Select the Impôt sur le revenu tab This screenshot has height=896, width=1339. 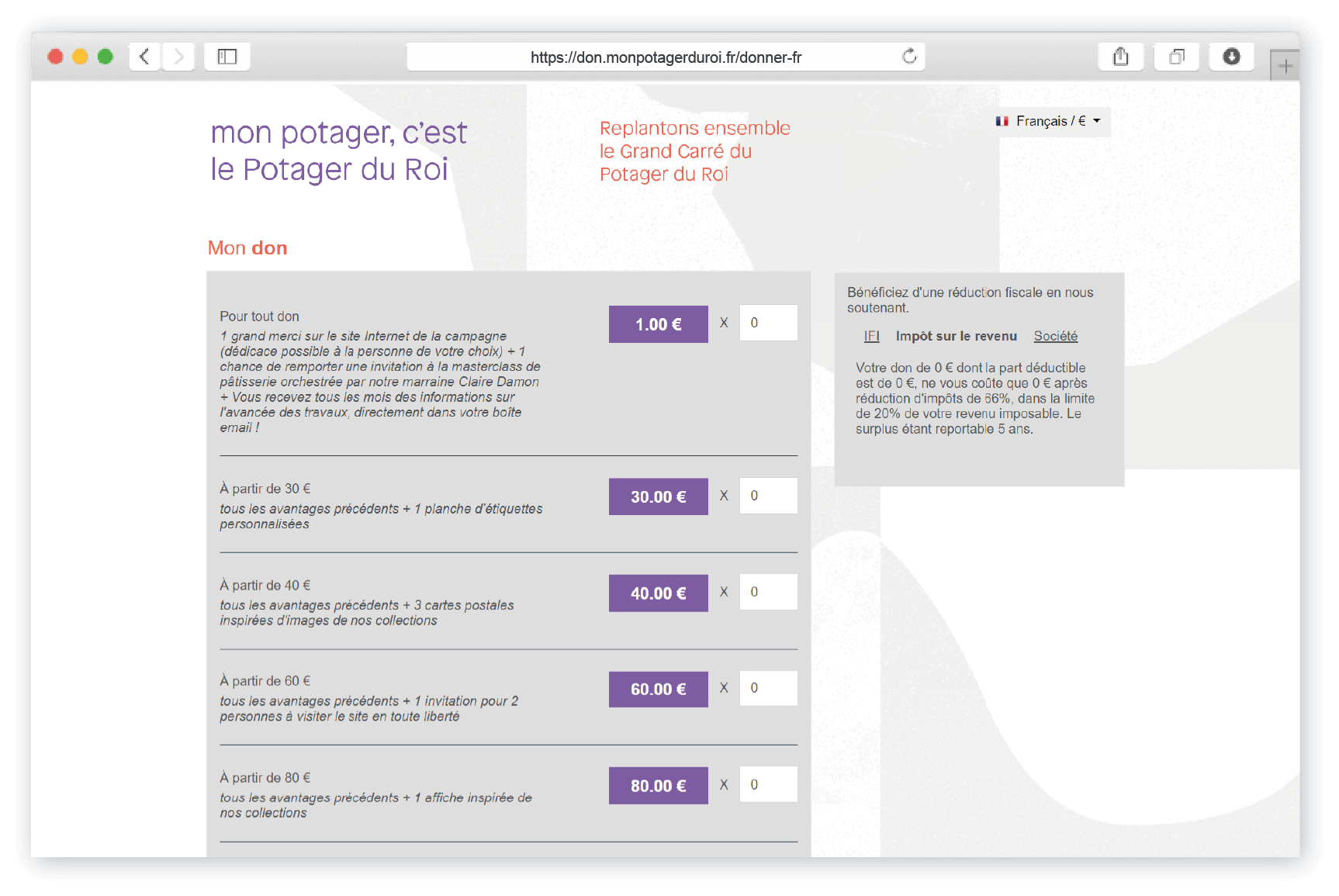956,336
